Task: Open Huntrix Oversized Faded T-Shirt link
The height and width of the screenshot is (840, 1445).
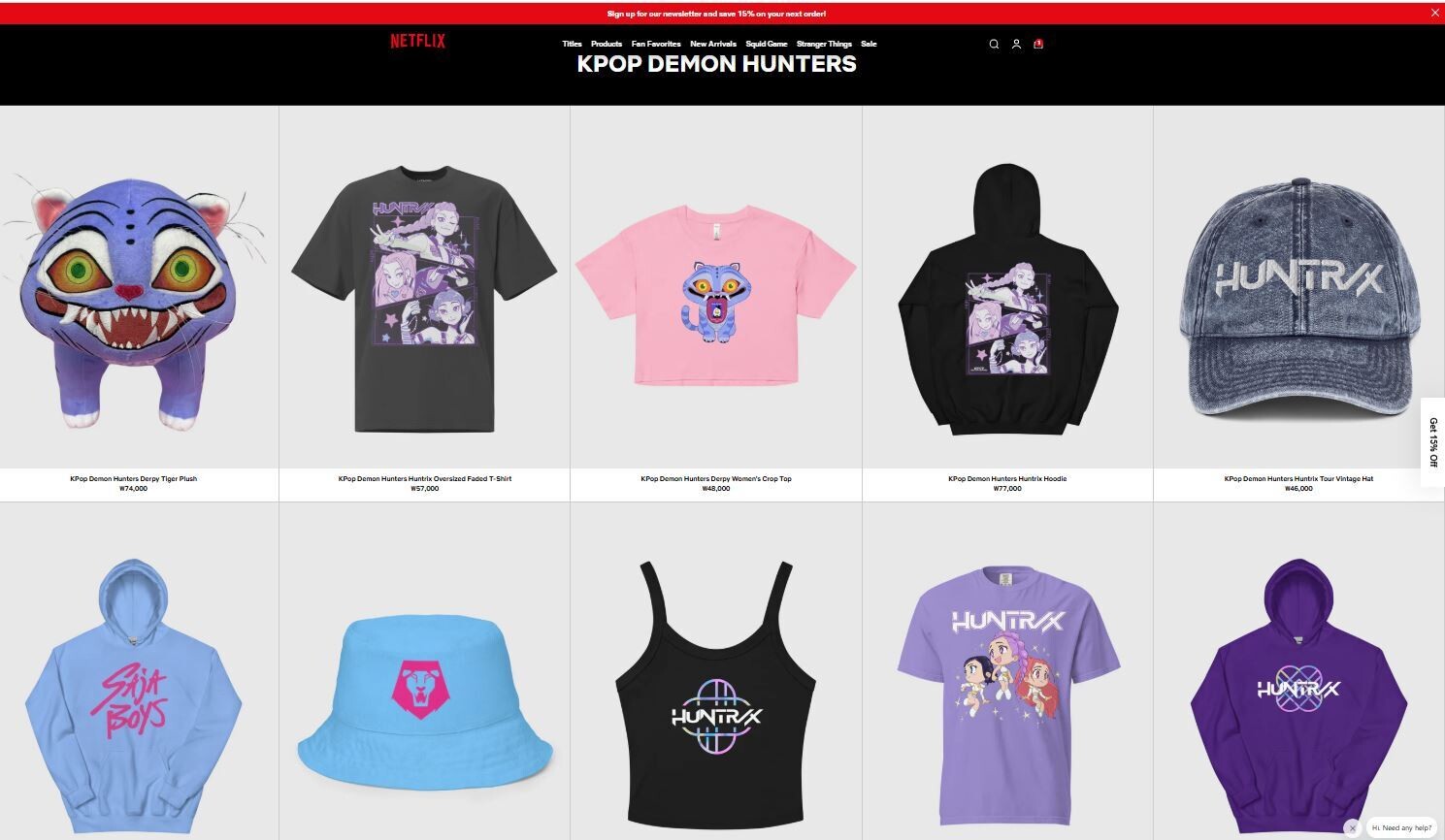Action: (x=425, y=478)
